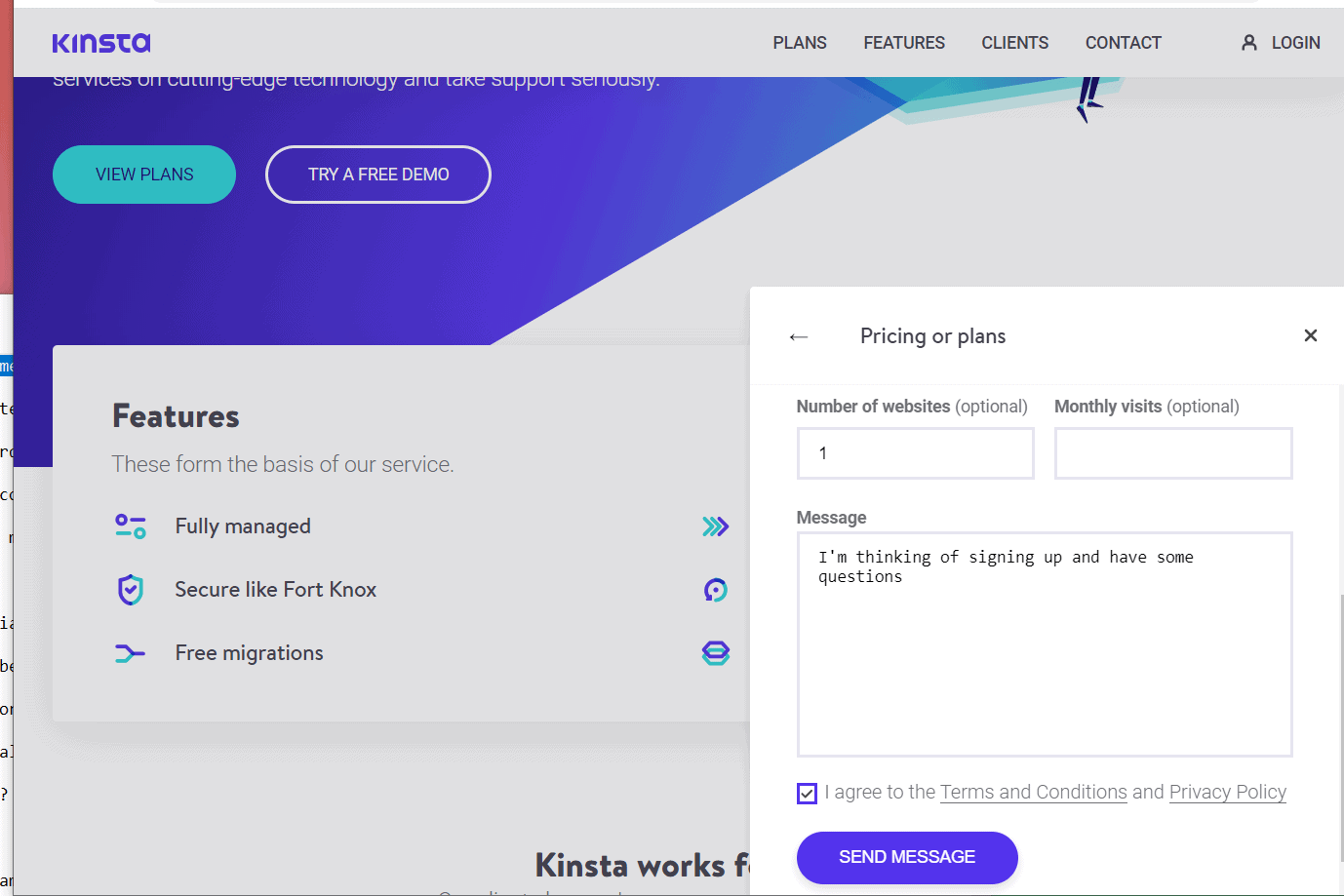
Task: Uncheck the agree to Terms checkbox
Action: [x=807, y=794]
